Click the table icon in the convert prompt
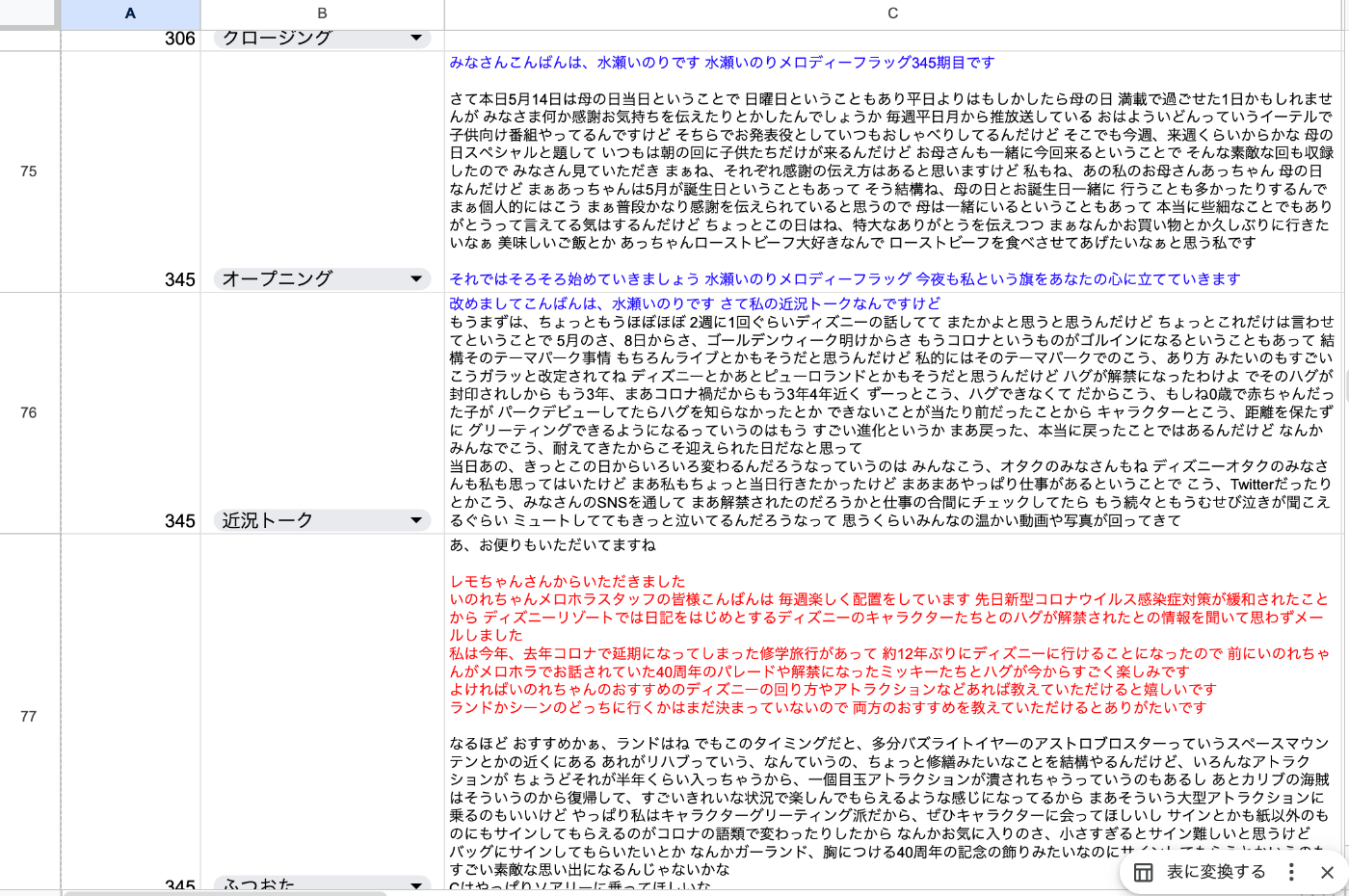The image size is (1349, 896). [x=1144, y=872]
